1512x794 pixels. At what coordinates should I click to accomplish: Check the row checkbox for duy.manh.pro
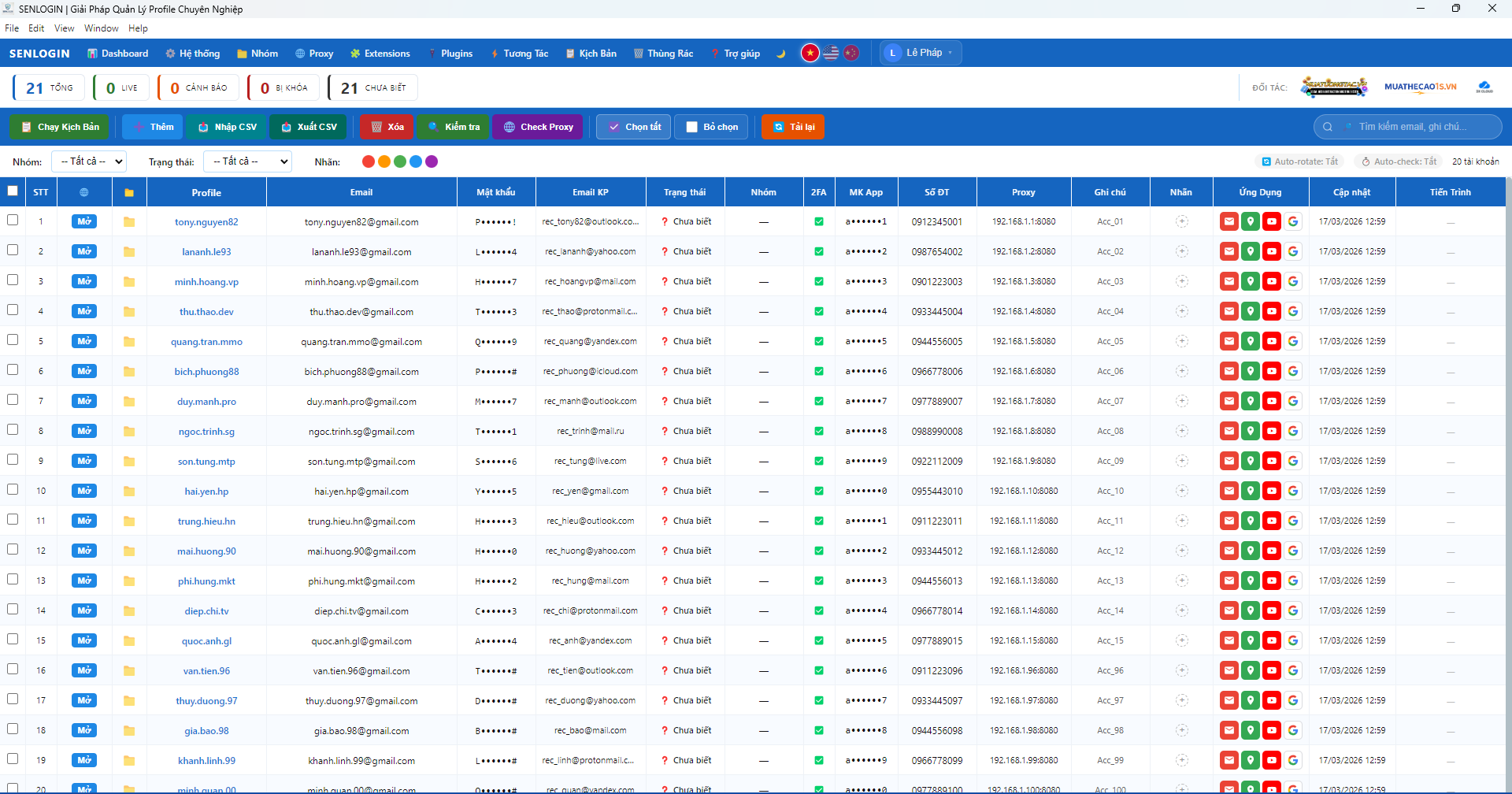pyautogui.click(x=13, y=400)
